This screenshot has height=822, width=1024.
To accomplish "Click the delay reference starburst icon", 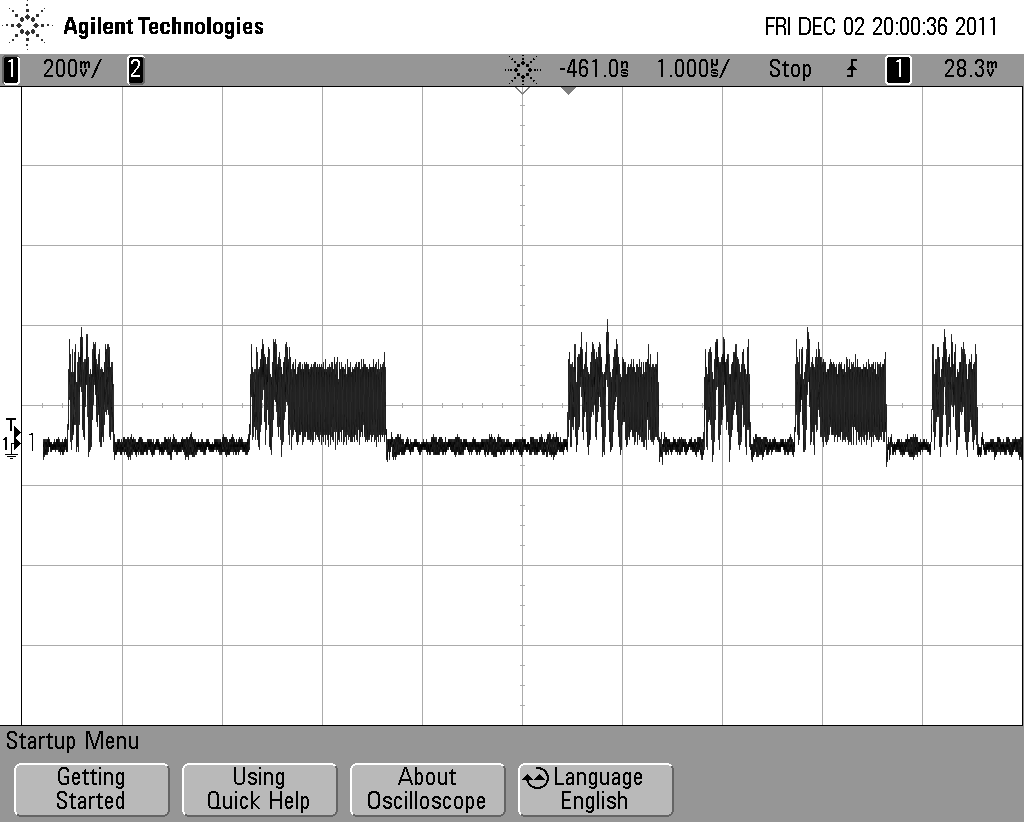I will click(x=522, y=69).
